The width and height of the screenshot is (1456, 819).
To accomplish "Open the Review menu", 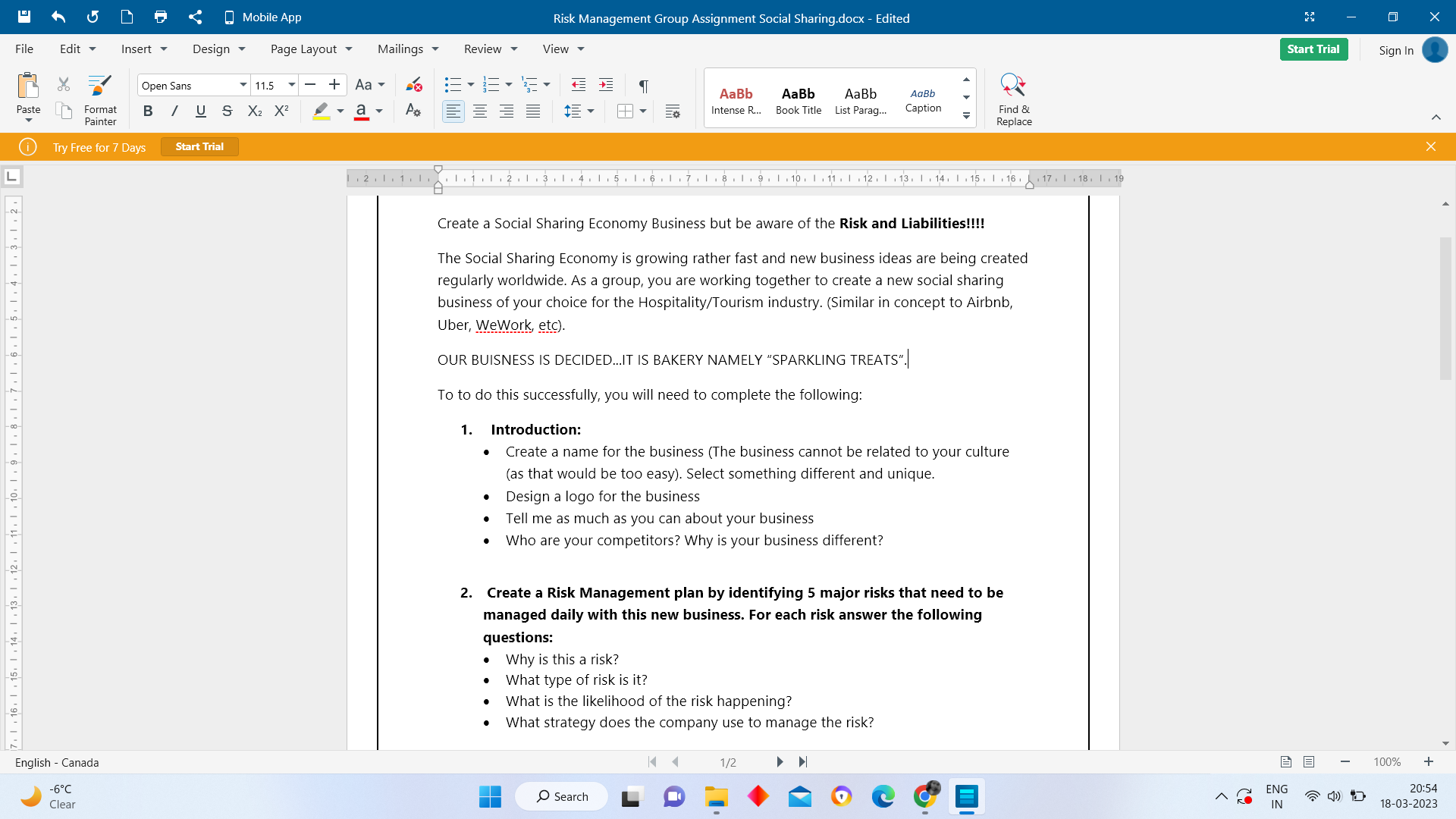I will pos(489,49).
